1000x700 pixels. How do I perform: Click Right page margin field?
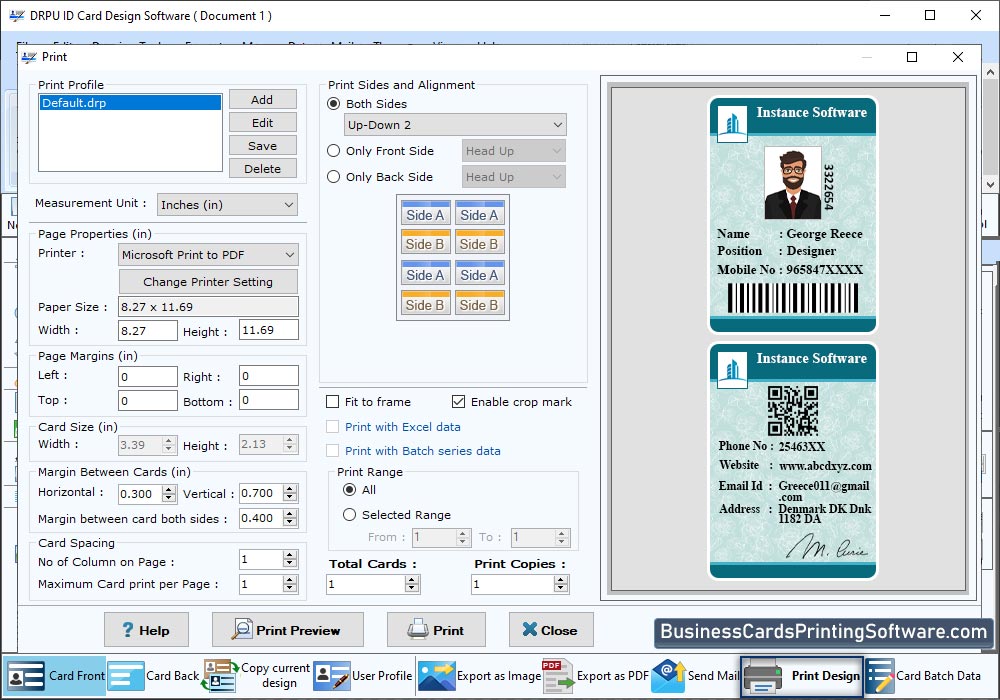click(x=268, y=376)
